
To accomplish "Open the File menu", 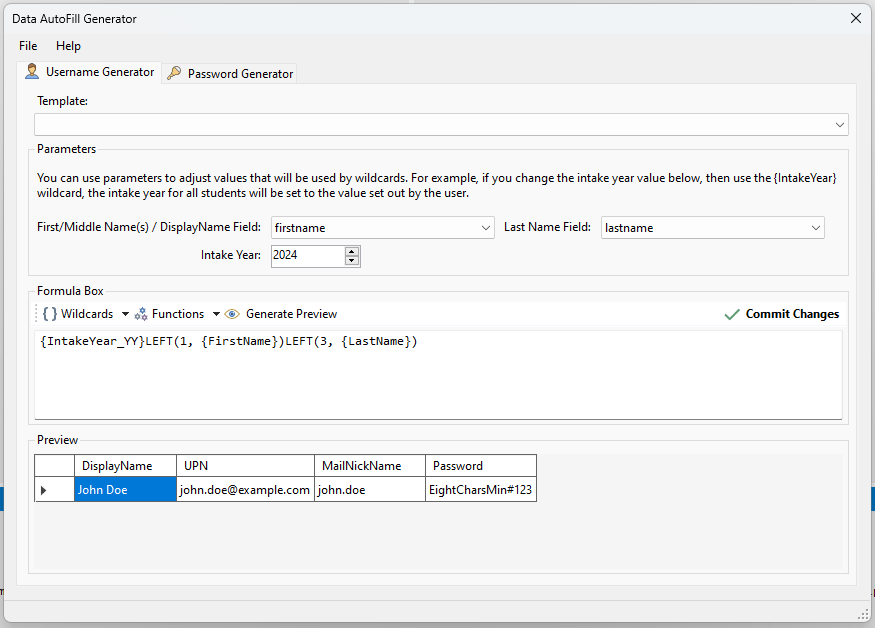I will point(28,46).
